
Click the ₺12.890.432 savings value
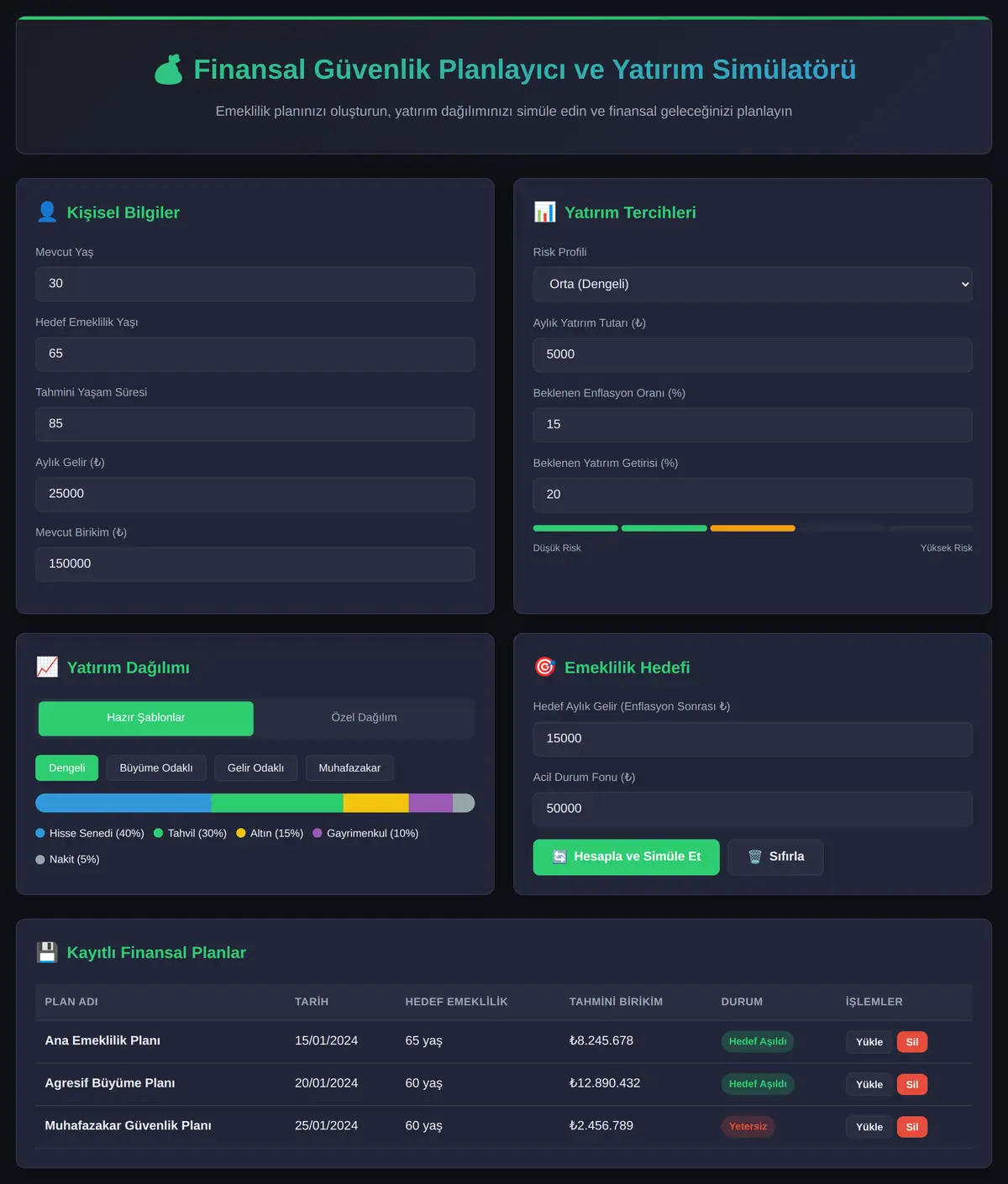point(605,1083)
